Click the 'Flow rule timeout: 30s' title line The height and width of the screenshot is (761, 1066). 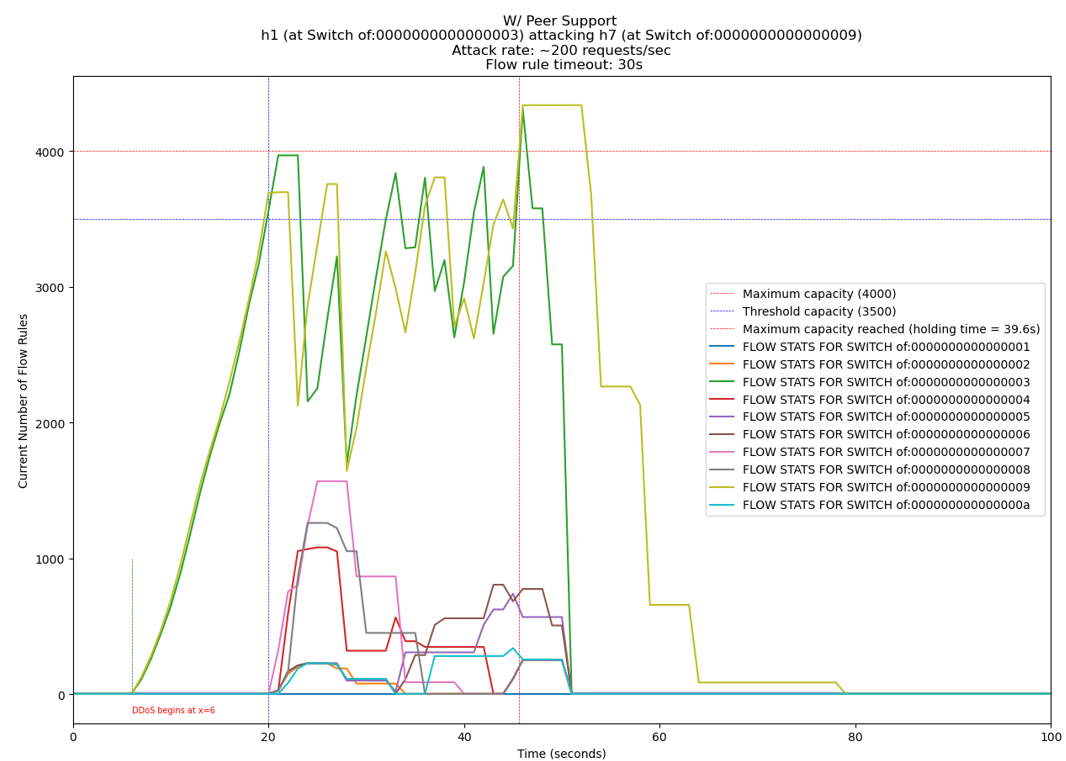coord(560,65)
